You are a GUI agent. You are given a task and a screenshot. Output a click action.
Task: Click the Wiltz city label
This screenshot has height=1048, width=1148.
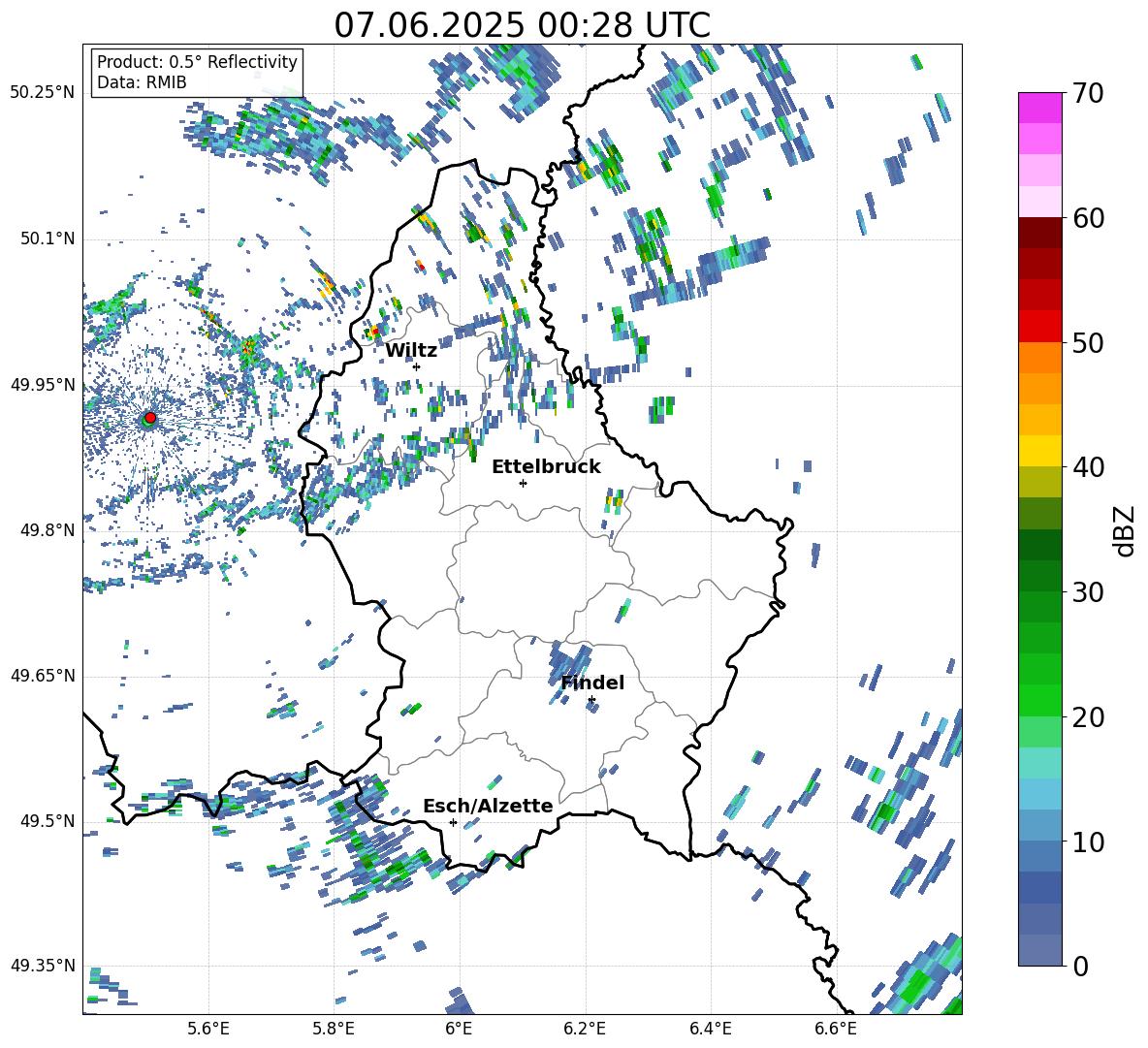coord(411,351)
